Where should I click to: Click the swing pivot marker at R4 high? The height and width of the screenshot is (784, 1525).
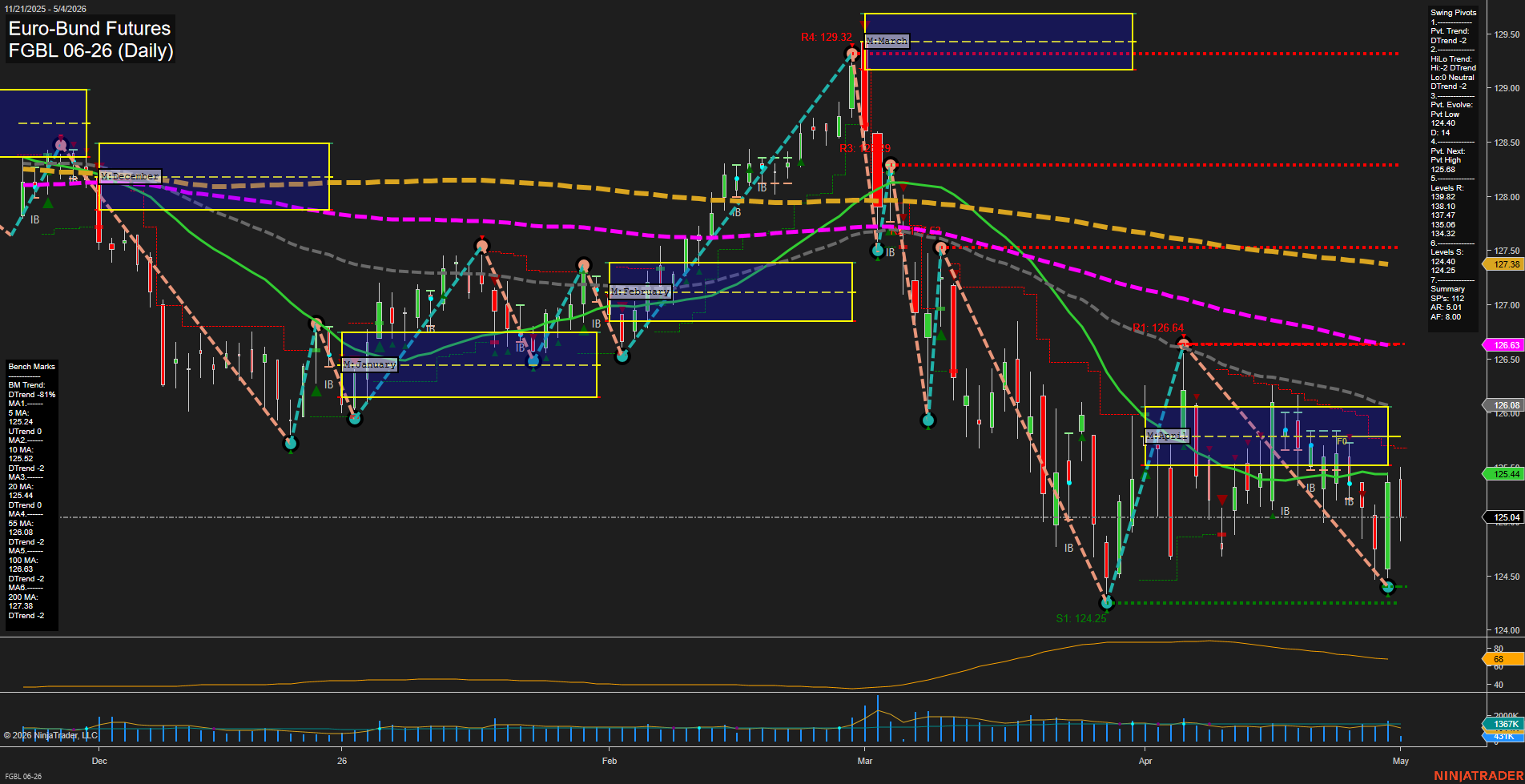coord(852,54)
